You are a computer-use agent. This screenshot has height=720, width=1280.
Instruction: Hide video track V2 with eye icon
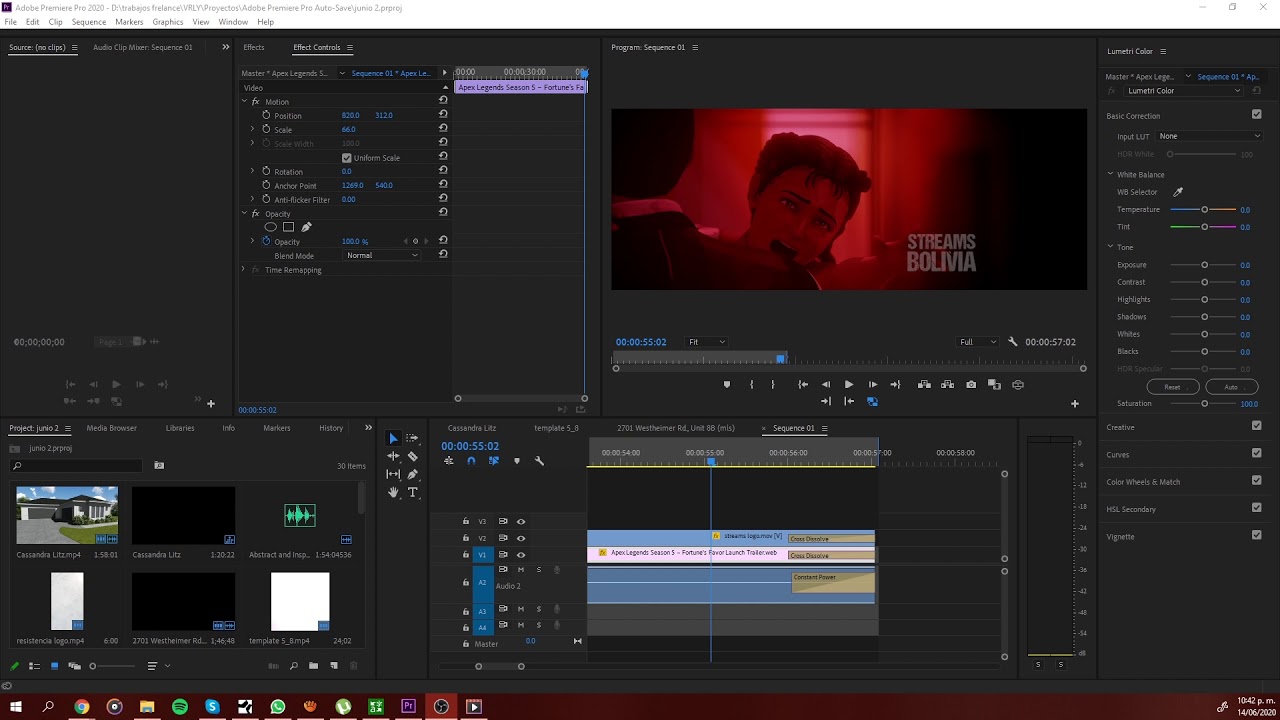tap(520, 538)
